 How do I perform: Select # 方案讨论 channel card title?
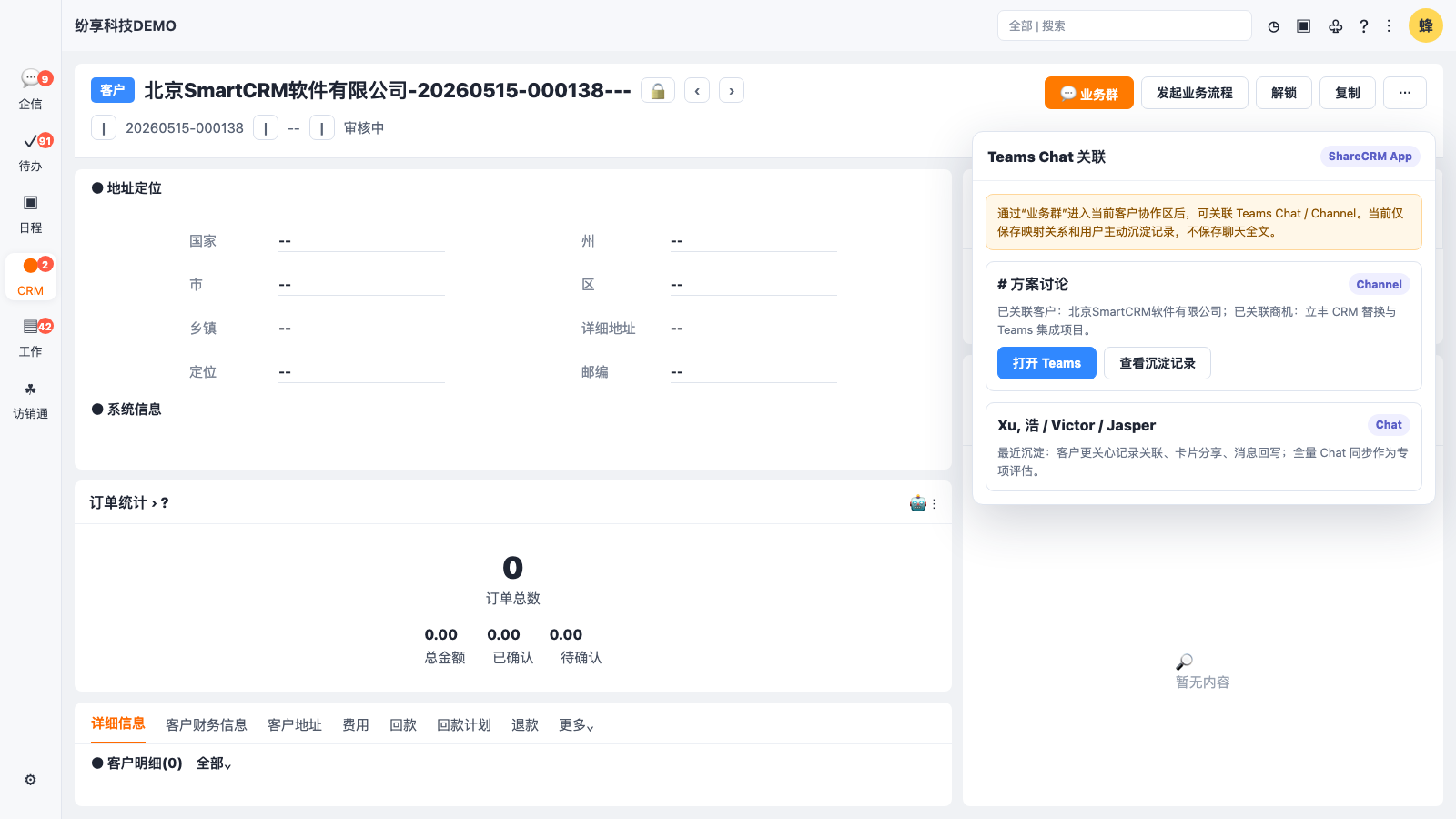tap(1033, 285)
